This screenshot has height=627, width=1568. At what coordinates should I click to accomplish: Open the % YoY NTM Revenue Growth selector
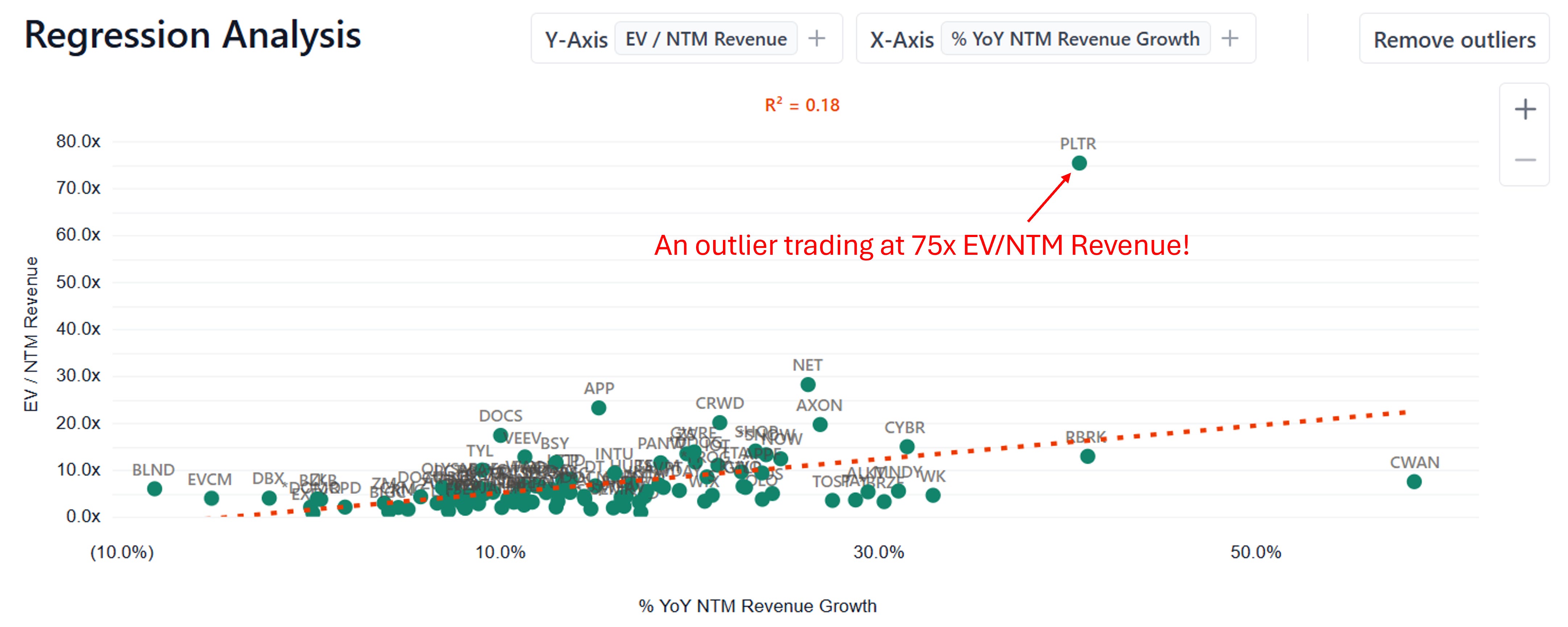[x=1075, y=39]
